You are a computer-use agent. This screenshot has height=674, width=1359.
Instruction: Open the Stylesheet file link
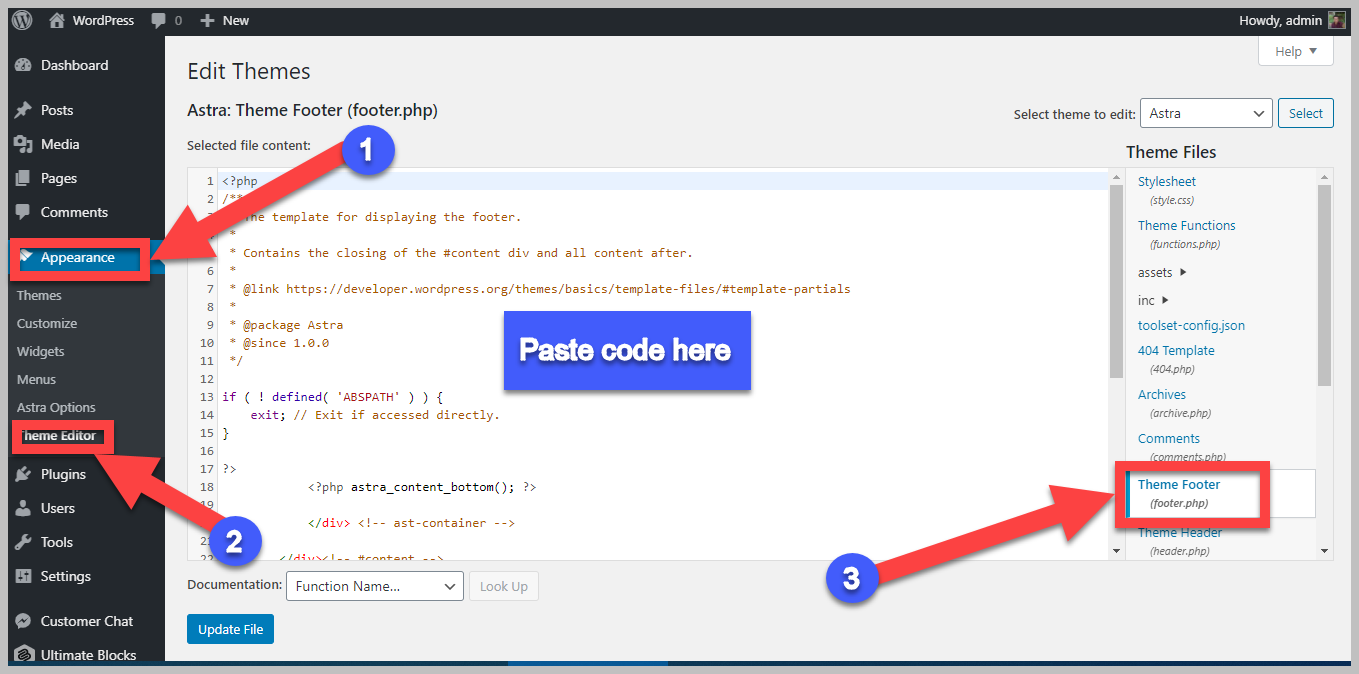[1167, 181]
